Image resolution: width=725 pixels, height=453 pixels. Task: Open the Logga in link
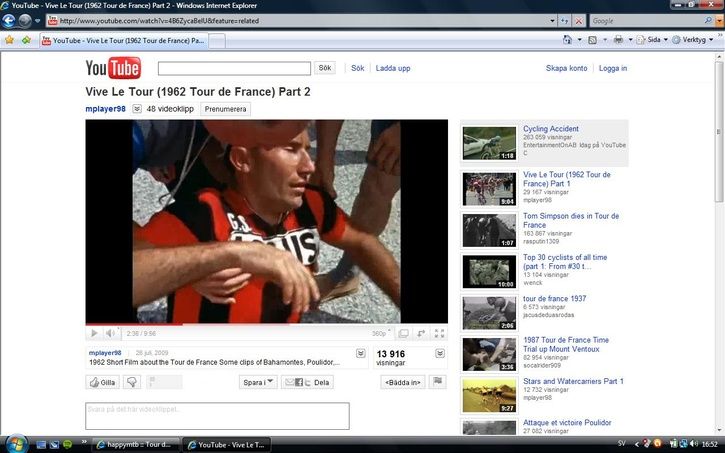click(613, 68)
